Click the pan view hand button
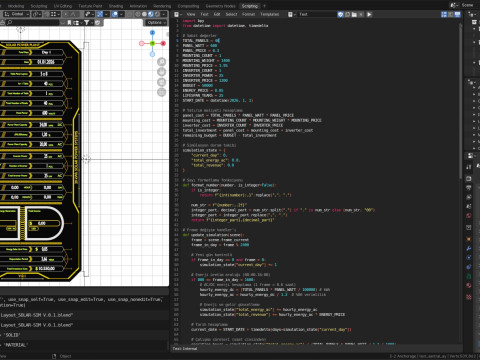The width and height of the screenshot is (480, 360). coord(161,72)
